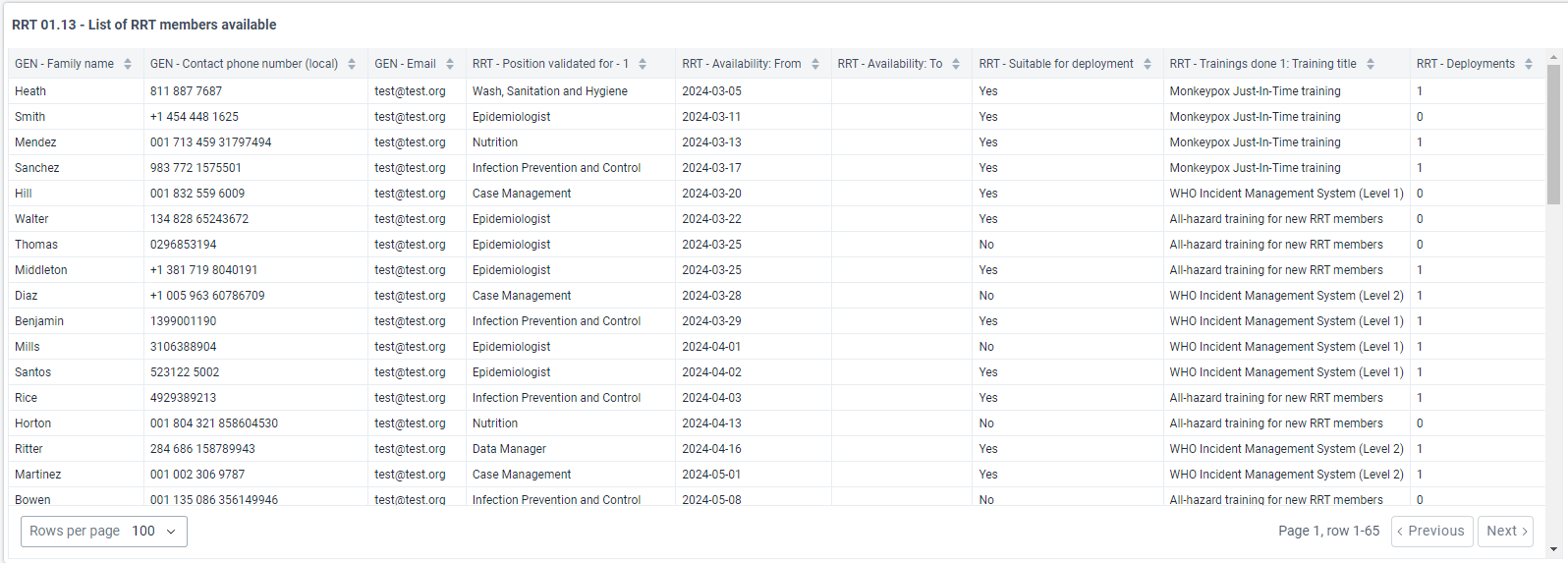Click sort arrows for Position validated for - 1

pos(643,64)
